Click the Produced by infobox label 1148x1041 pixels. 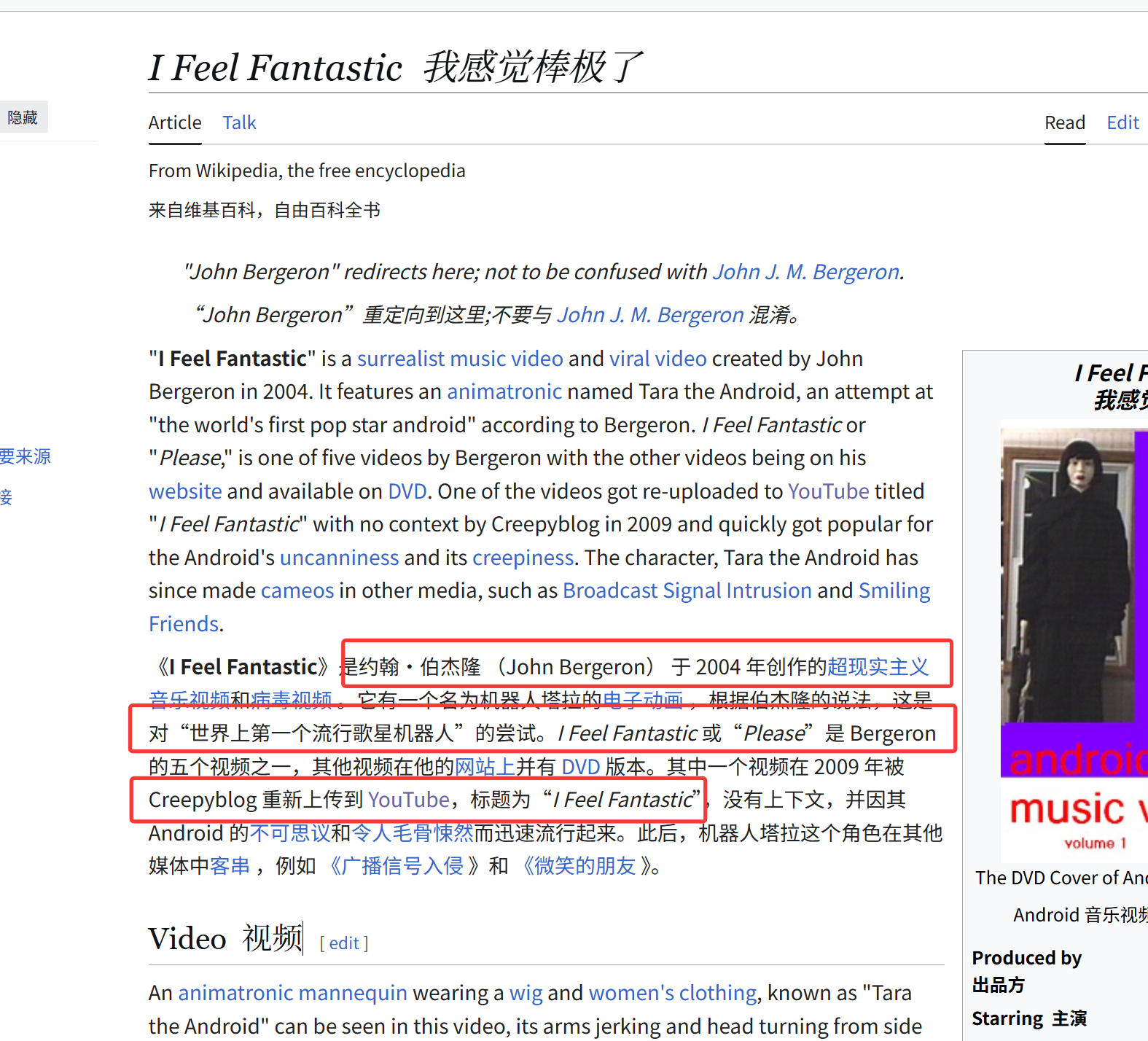(1026, 958)
